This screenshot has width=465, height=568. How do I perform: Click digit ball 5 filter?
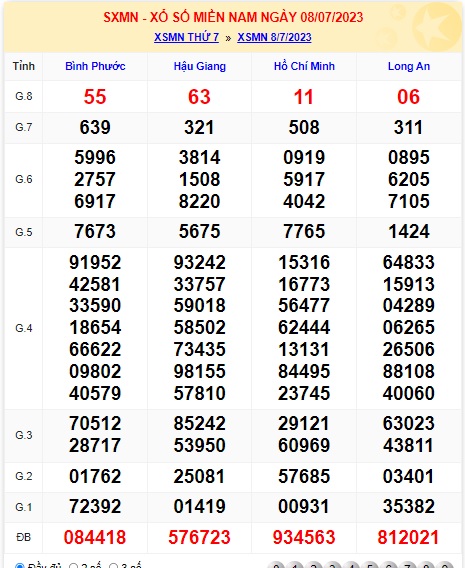click(x=370, y=565)
